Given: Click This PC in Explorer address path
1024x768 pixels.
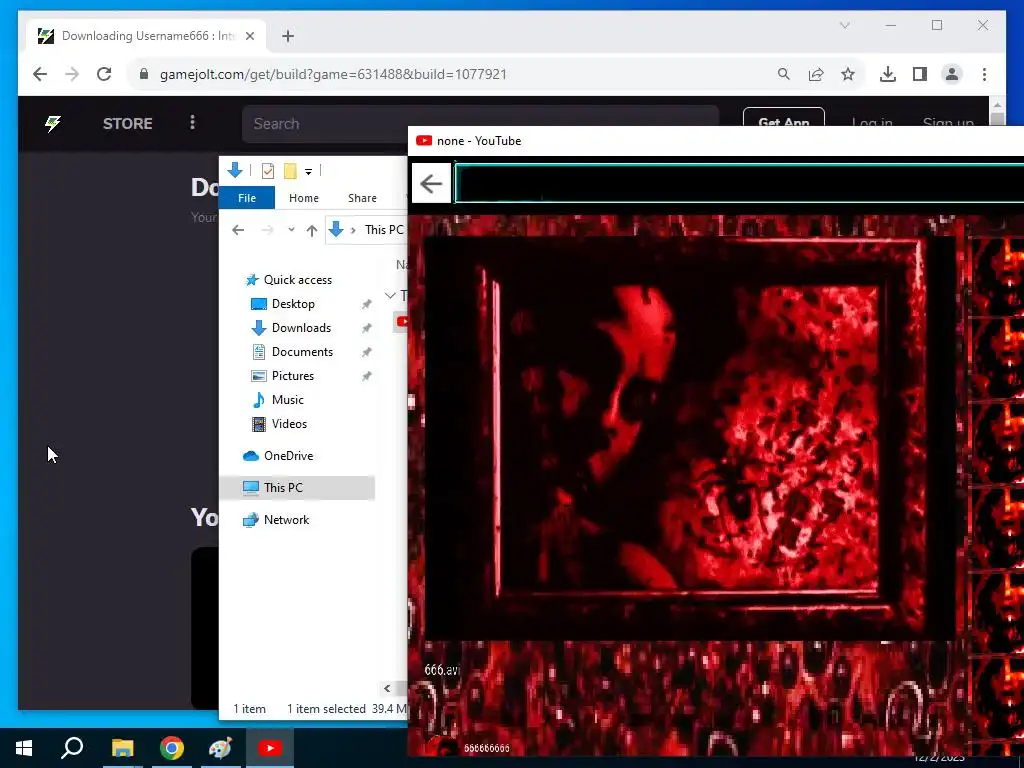Looking at the screenshot, I should tap(384, 230).
